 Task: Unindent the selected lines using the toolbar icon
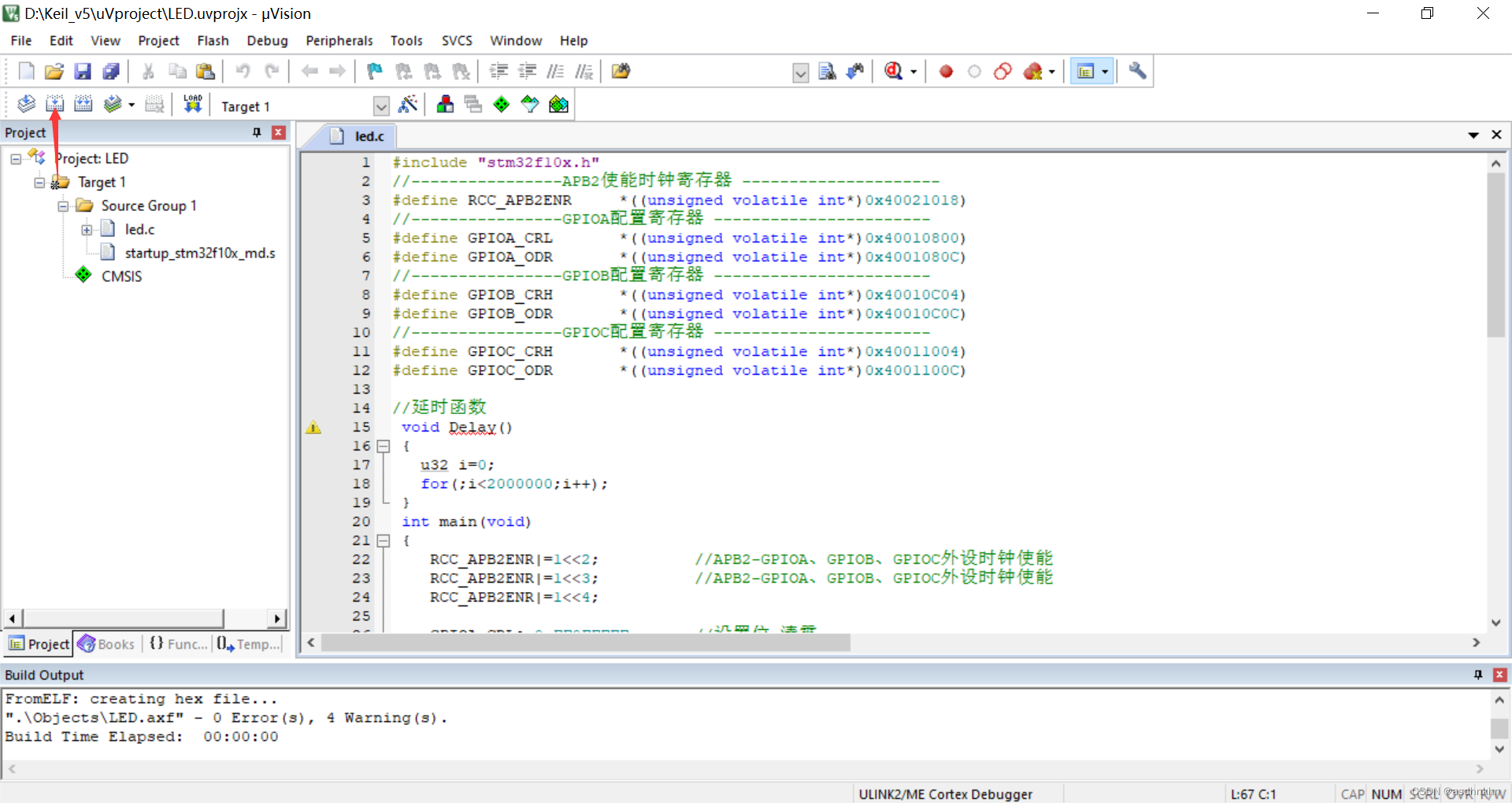click(527, 72)
